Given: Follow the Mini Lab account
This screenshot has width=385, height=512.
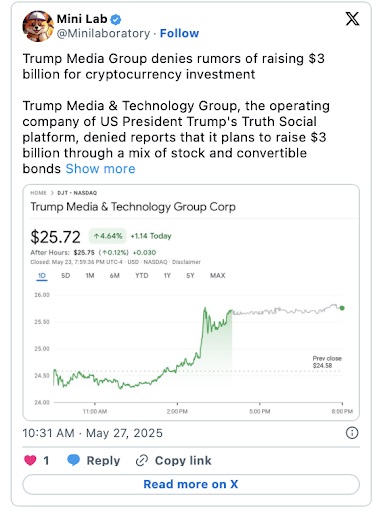Looking at the screenshot, I should point(179,33).
